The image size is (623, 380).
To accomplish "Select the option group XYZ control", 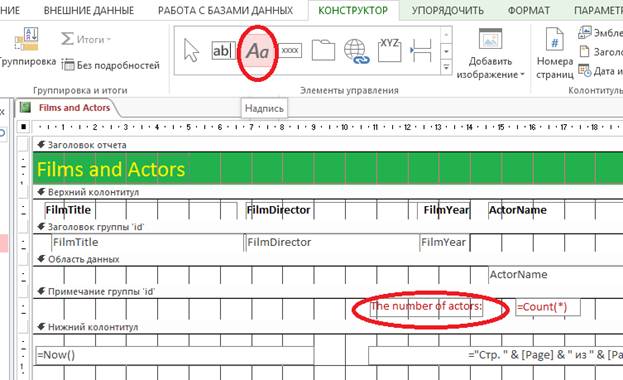I will 389,50.
